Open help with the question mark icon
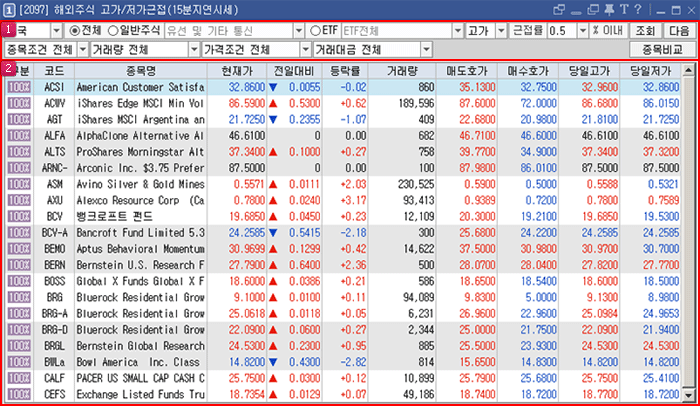Screen dimensions: 700x406 tap(638, 9)
